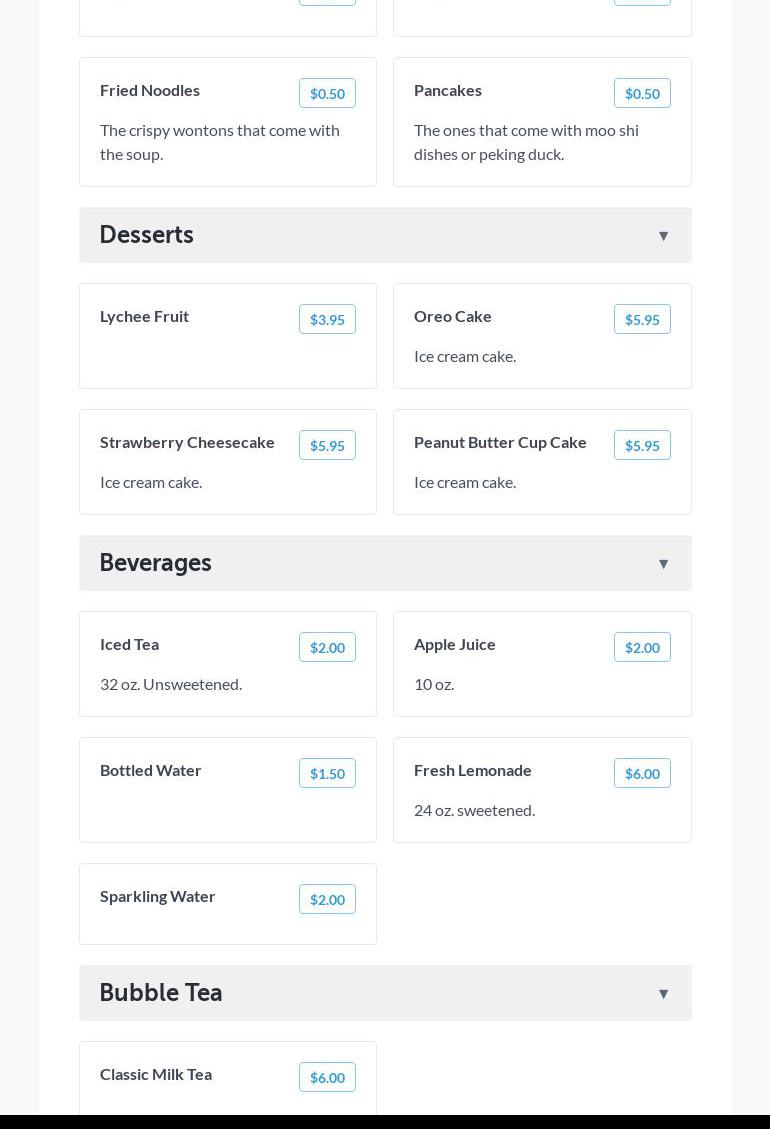Click the Classic Milk Tea $6.00 price
This screenshot has height=1129, width=770.
(x=327, y=1077)
